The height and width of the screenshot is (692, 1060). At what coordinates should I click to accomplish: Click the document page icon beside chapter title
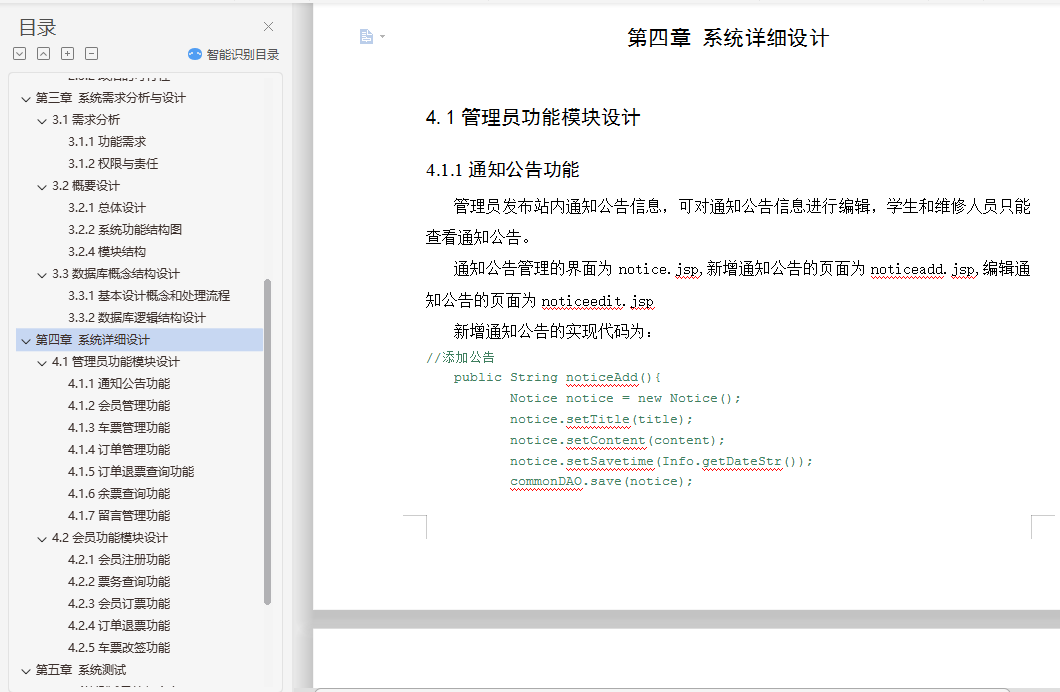[x=366, y=36]
